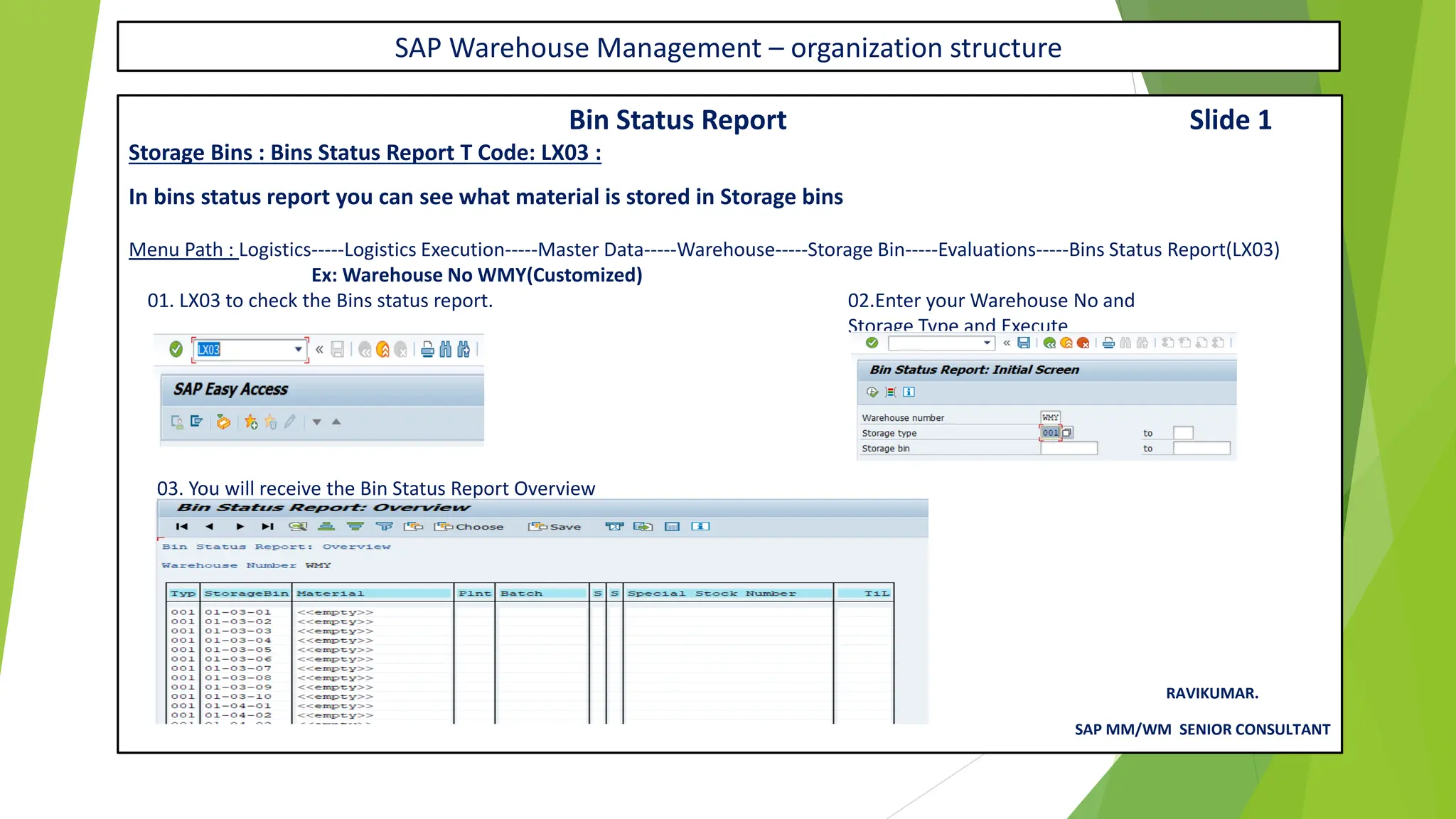1456x819 pixels.
Task: Go to first page in Overview toolbar
Action: click(x=182, y=527)
